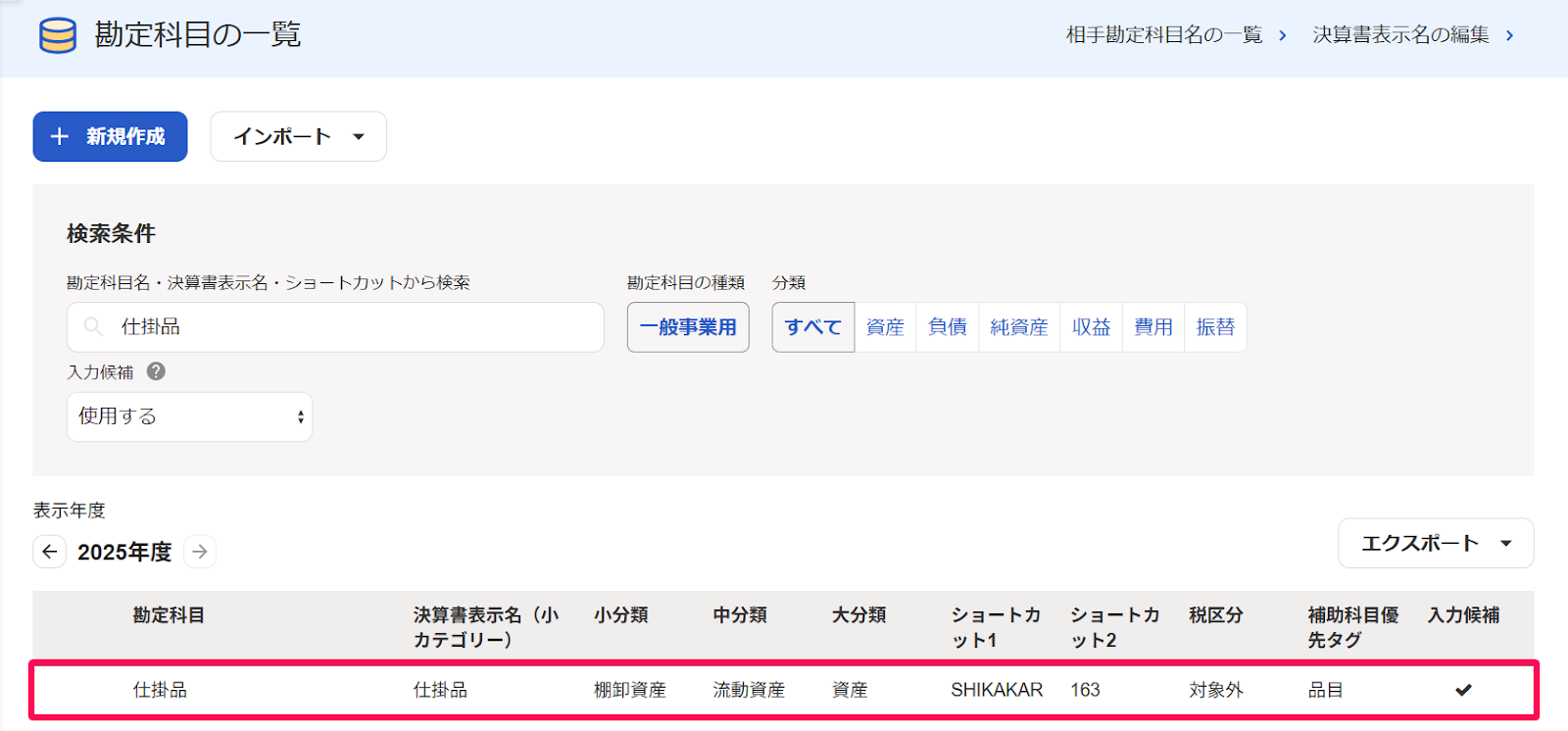The height and width of the screenshot is (731, 1568).
Task: Go to next fiscal year arrow
Action: coord(200,552)
